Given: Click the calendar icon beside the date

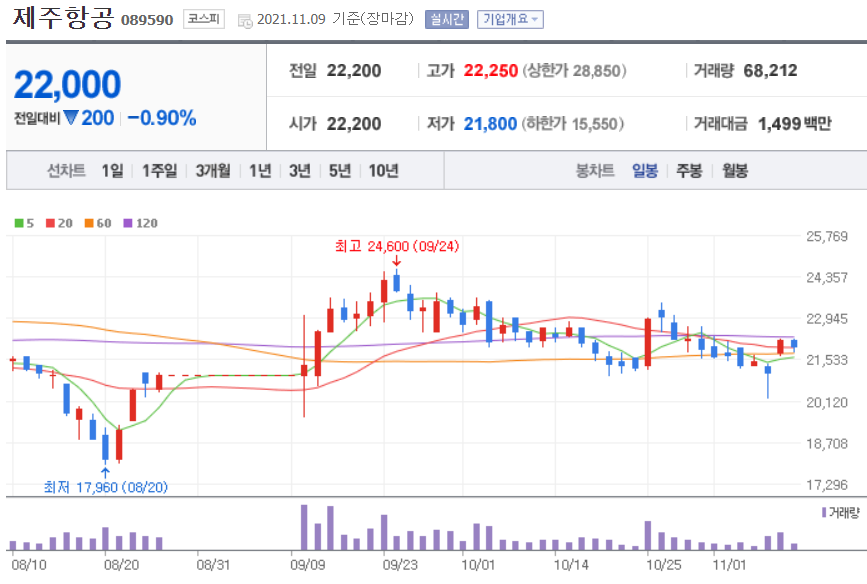Looking at the screenshot, I should 244,21.
